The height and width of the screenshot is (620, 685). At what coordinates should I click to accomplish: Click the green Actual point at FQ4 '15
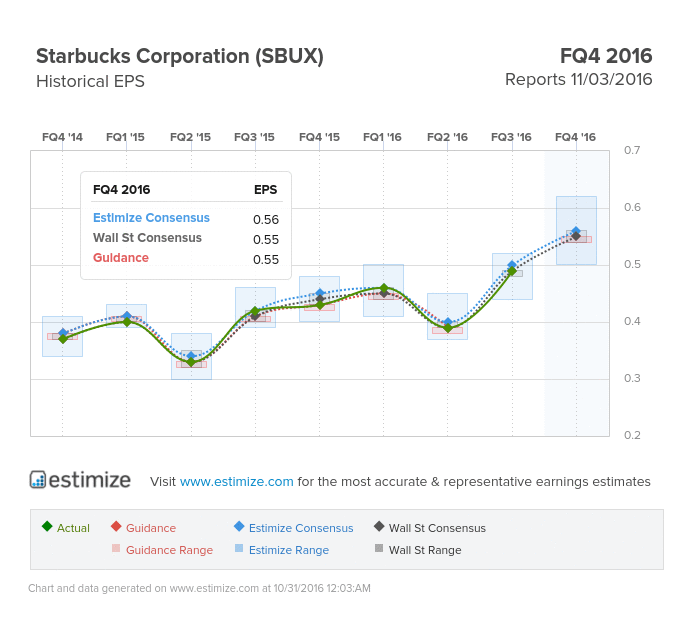pyautogui.click(x=320, y=305)
